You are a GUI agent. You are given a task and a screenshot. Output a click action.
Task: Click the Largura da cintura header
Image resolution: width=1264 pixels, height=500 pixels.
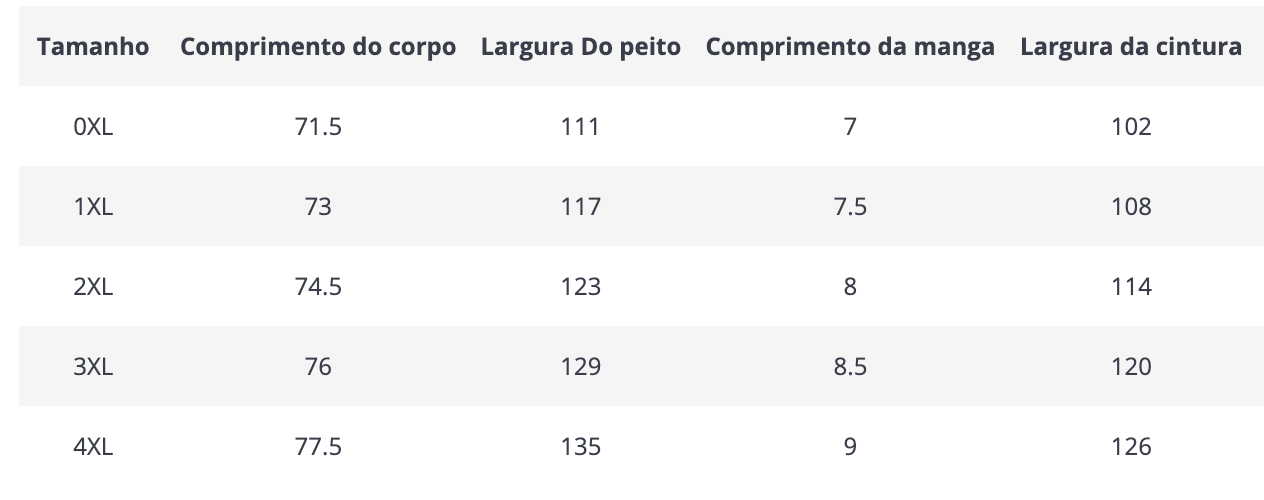1131,47
